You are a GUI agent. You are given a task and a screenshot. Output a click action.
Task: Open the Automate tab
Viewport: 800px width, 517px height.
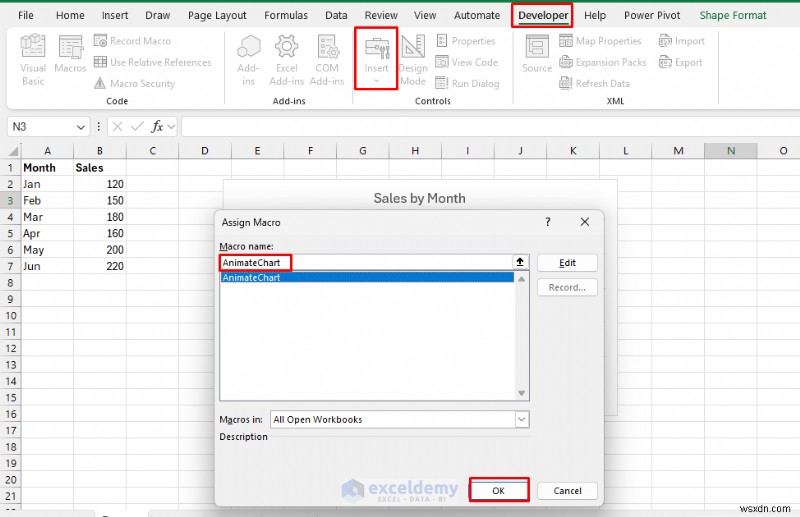[477, 15]
